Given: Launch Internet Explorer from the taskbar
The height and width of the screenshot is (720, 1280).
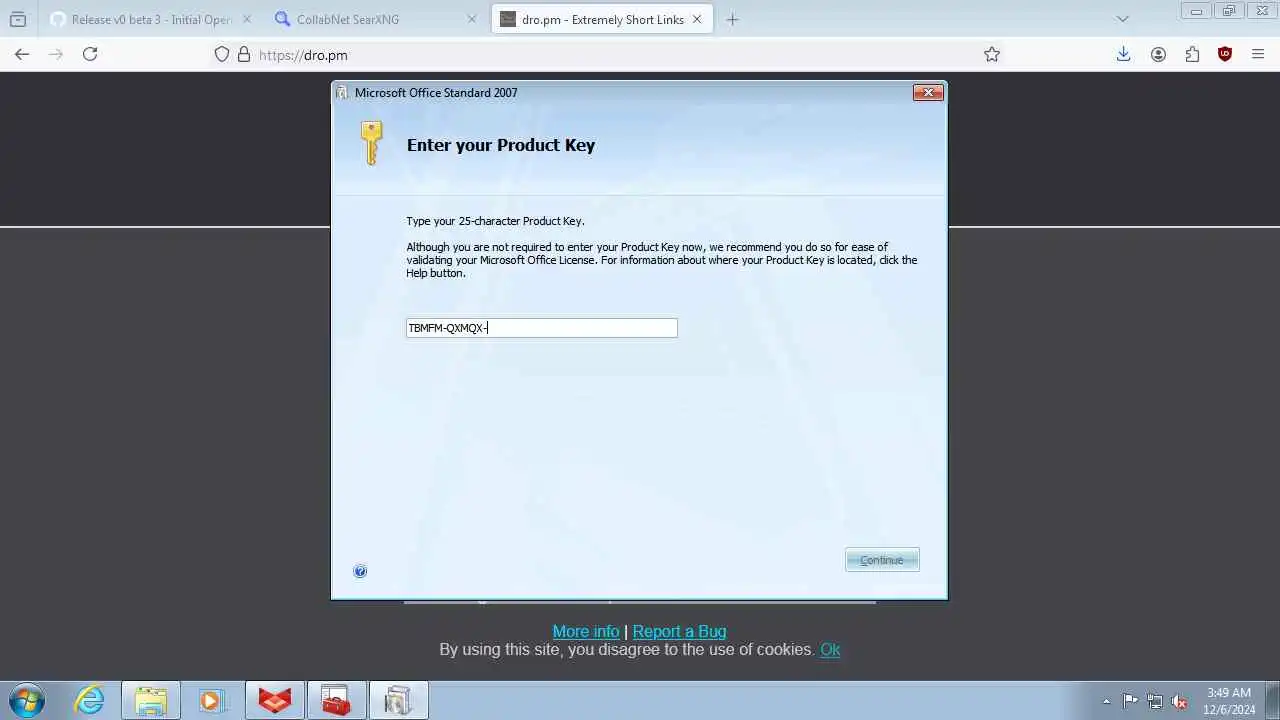Looking at the screenshot, I should pos(90,700).
